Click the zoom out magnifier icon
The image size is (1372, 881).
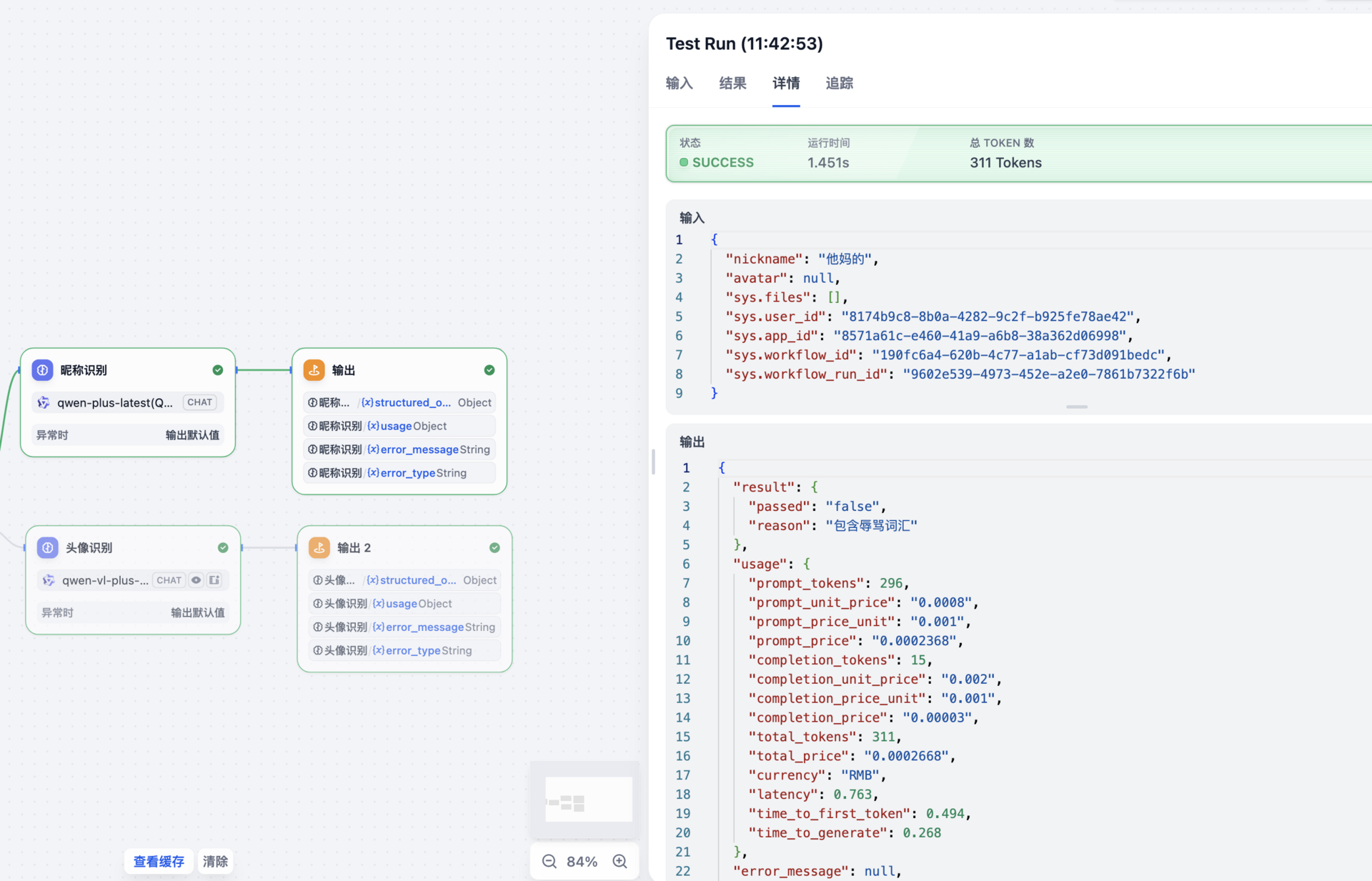click(549, 861)
